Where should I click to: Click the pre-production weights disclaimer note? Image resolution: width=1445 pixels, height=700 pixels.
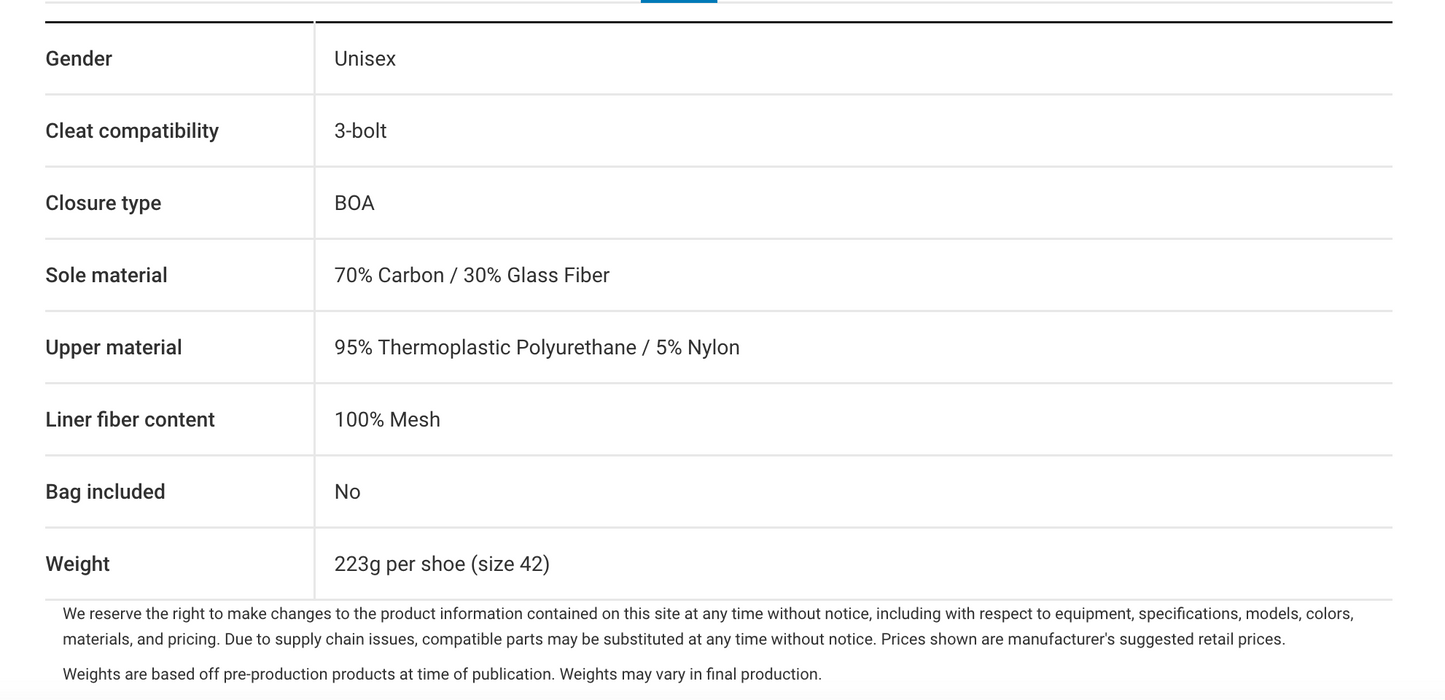[442, 674]
